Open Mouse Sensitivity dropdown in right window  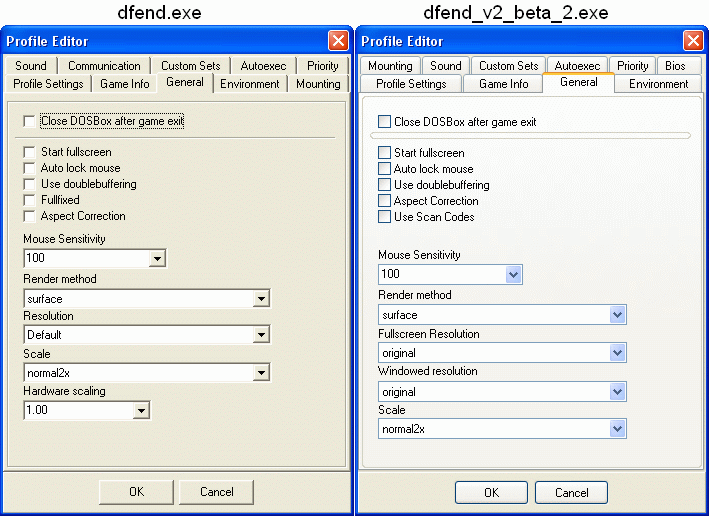[x=513, y=275]
